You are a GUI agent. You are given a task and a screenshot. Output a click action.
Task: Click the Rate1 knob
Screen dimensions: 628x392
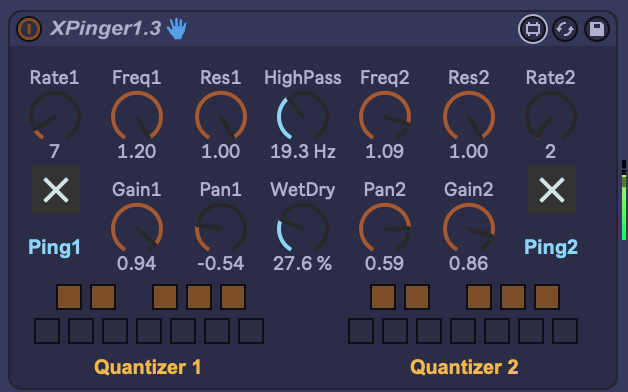[x=55, y=117]
